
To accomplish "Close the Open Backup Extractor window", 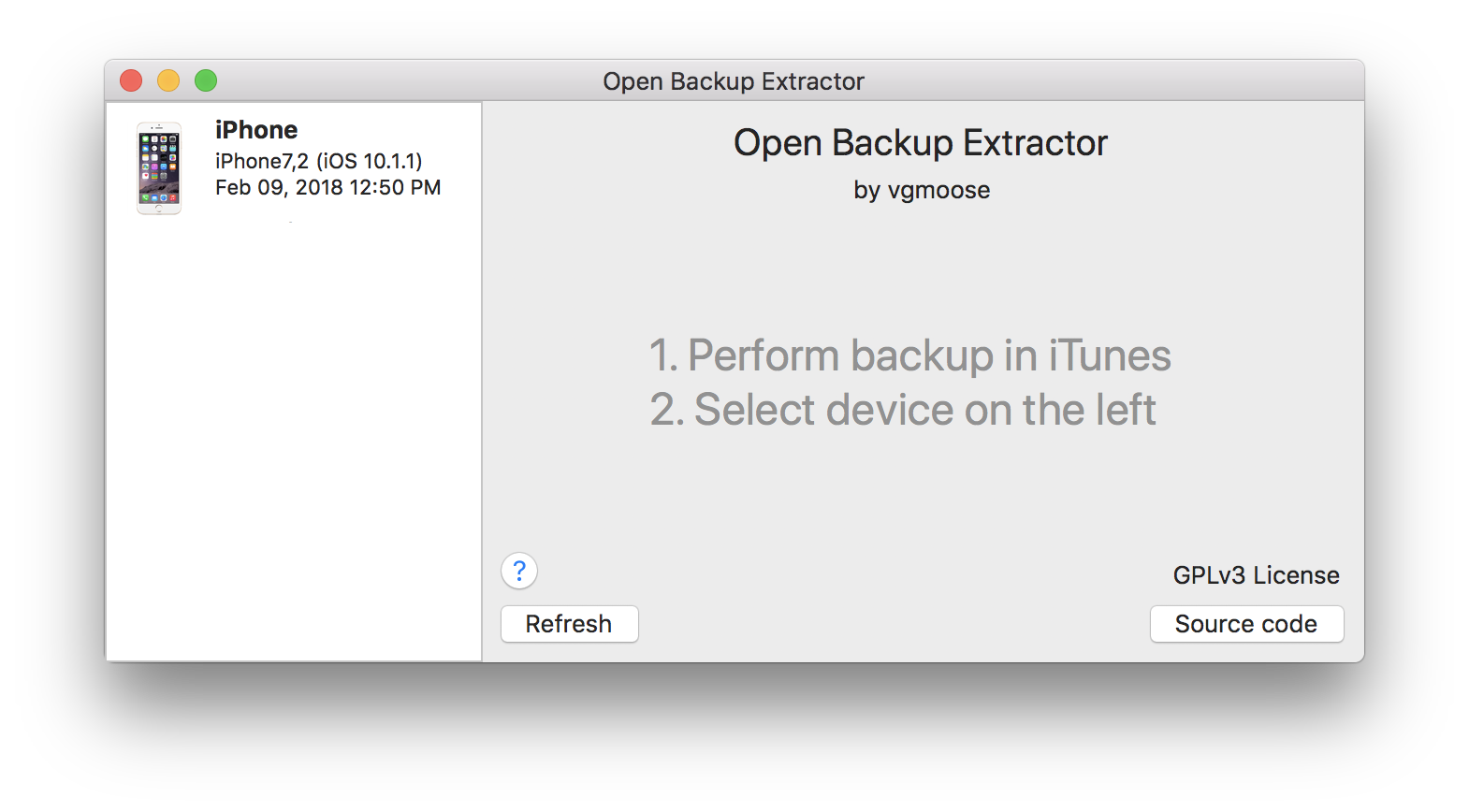I will tap(131, 81).
